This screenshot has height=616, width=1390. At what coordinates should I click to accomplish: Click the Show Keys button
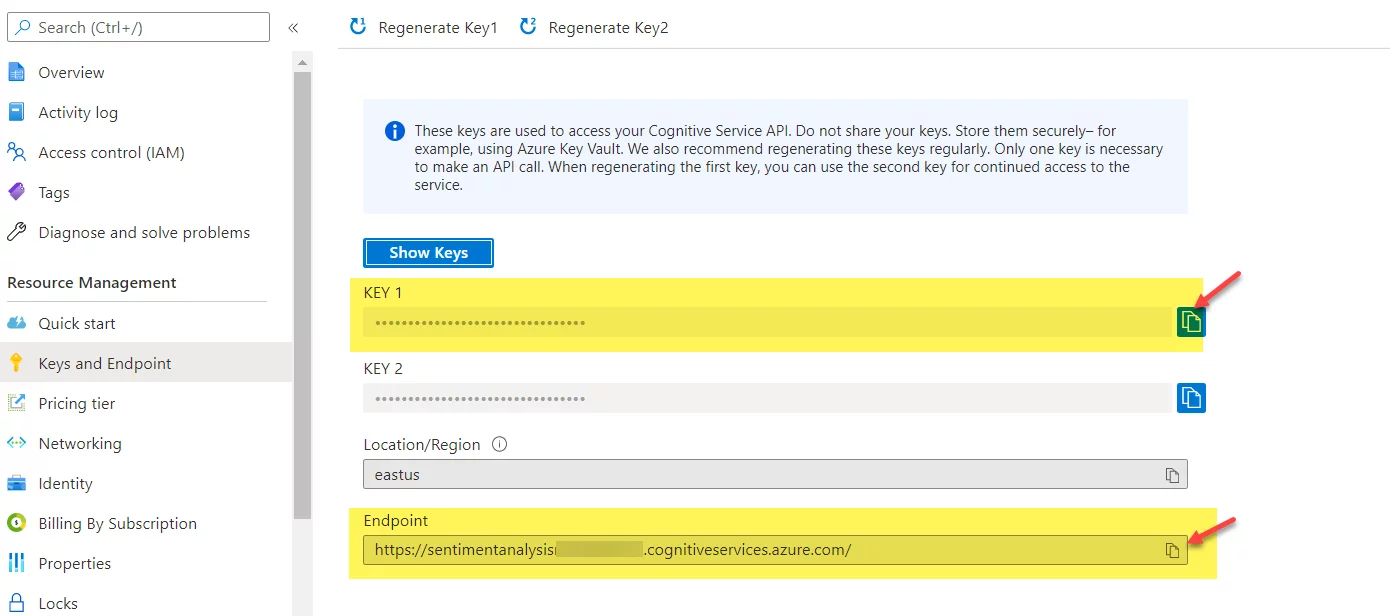[428, 252]
